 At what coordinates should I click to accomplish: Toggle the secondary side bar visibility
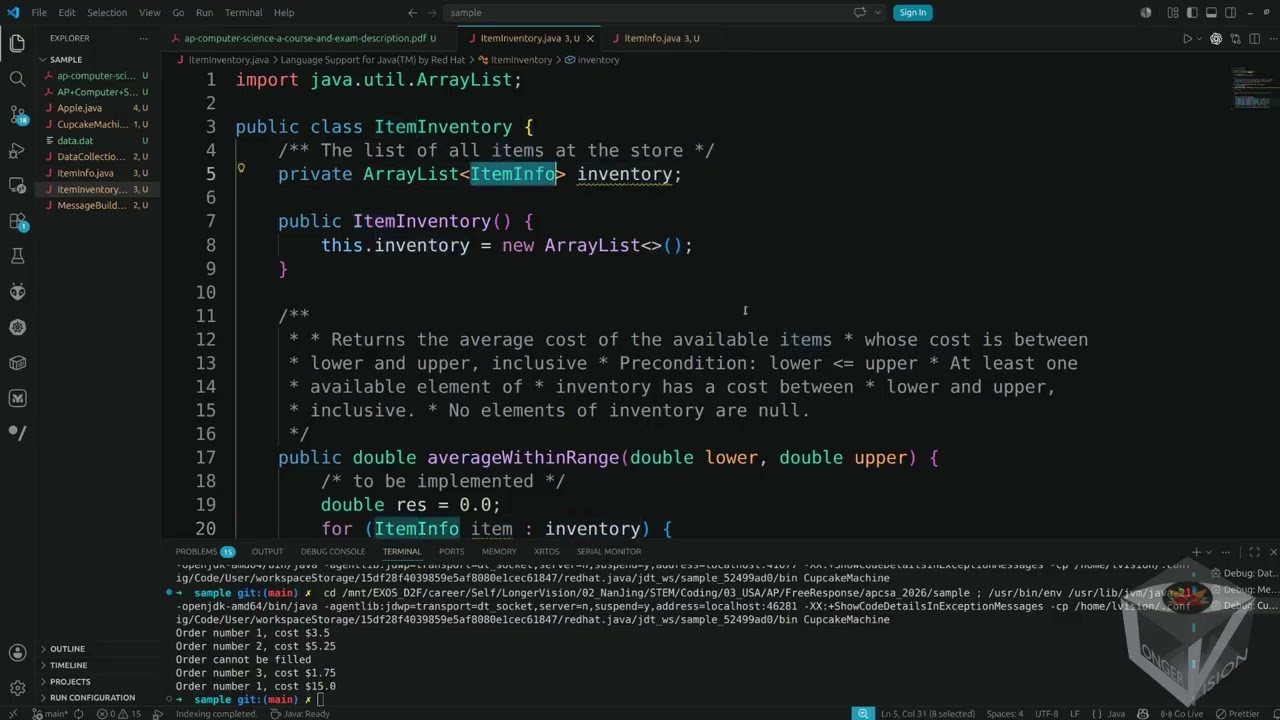tap(1231, 13)
